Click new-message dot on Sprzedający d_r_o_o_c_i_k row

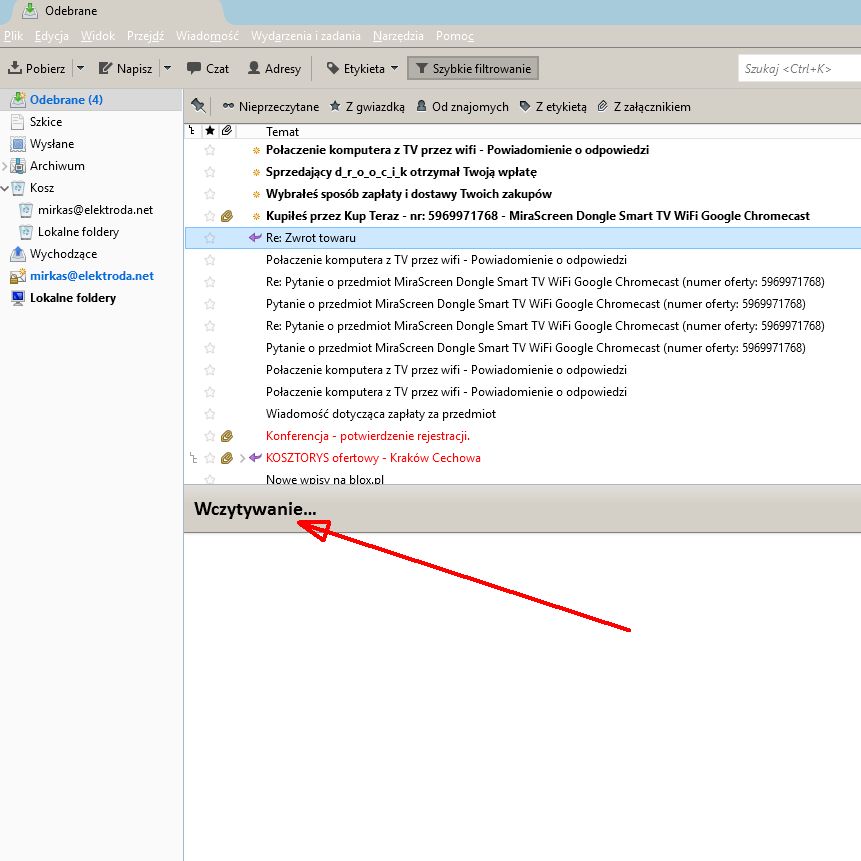coord(256,172)
